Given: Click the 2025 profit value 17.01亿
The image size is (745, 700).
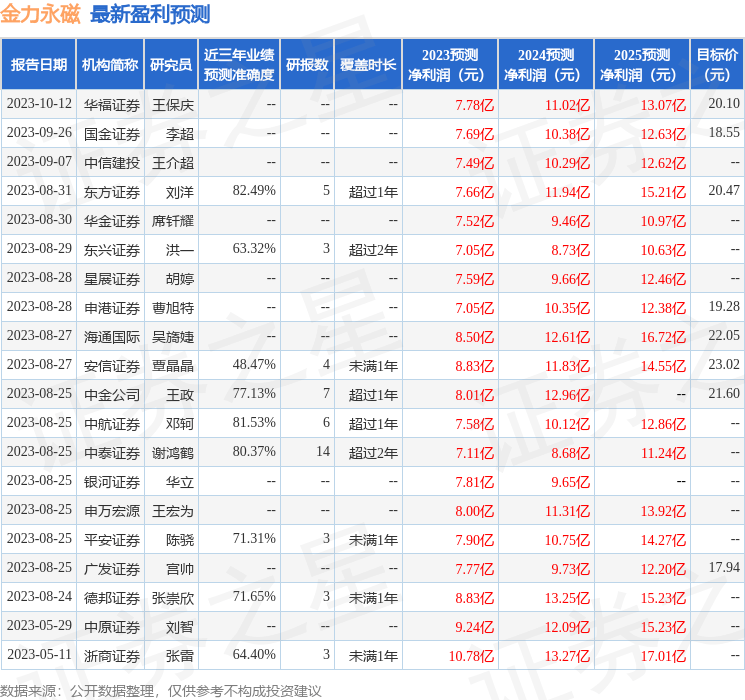Looking at the screenshot, I should (663, 656).
